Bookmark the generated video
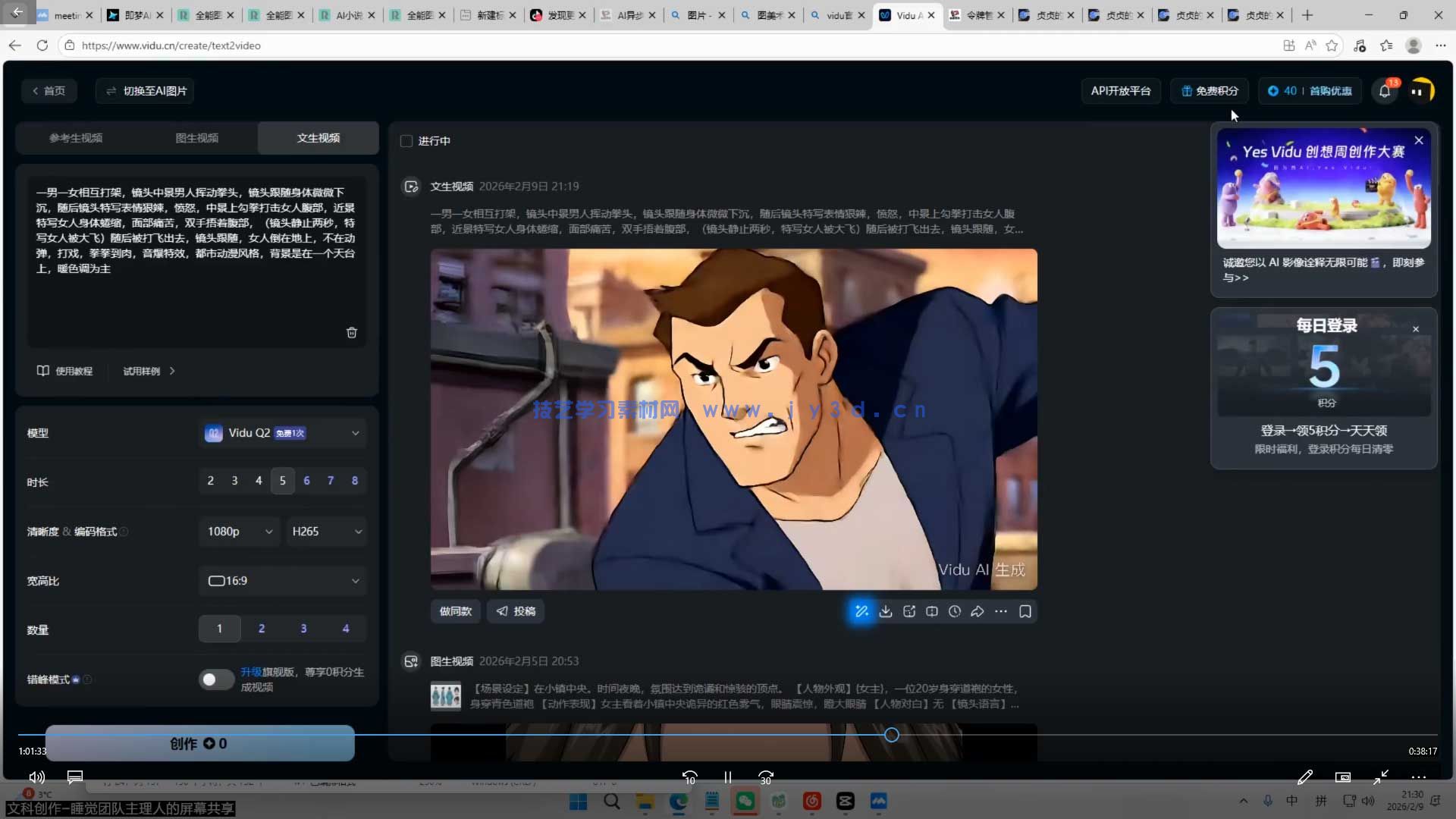Viewport: 1456px width, 819px height. tap(1025, 611)
